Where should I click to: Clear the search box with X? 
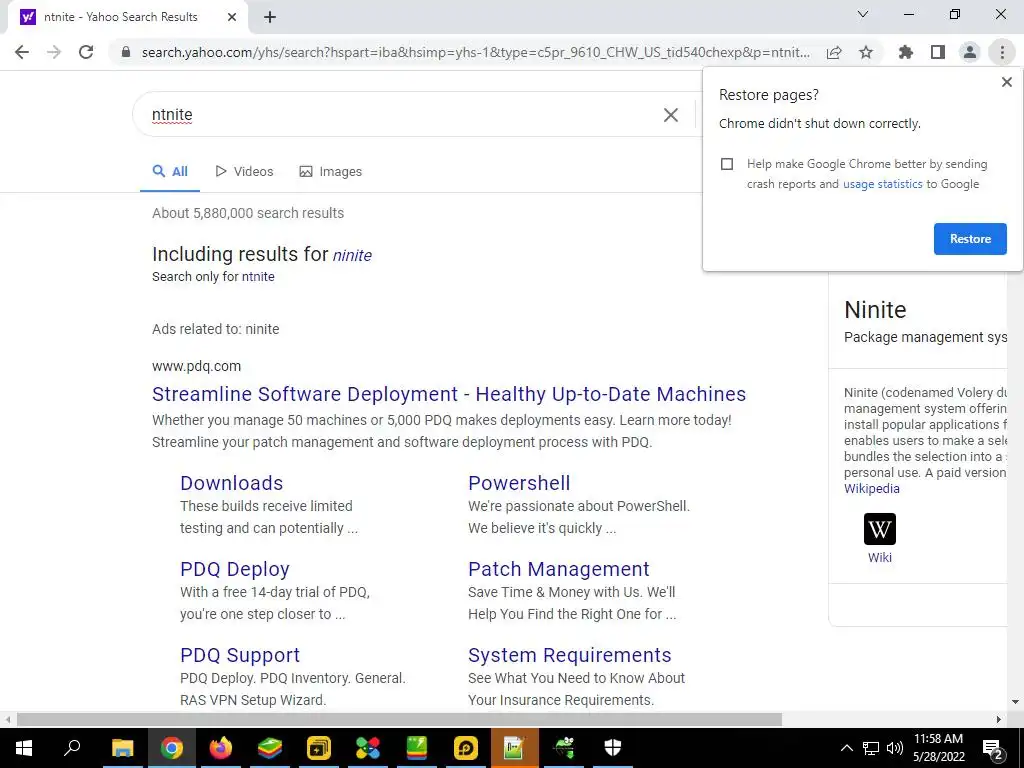tap(671, 115)
